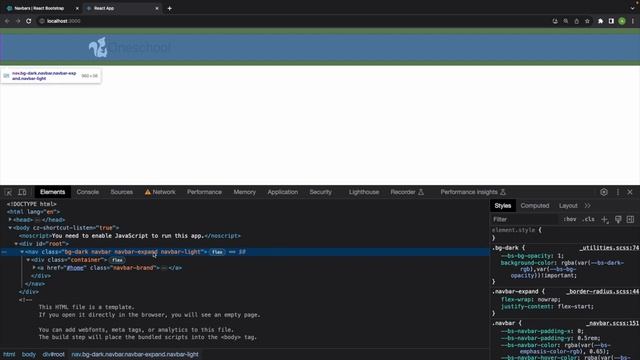Open _border-radius.scss:44 source link
This screenshot has width=640, height=360.
[x=602, y=291]
